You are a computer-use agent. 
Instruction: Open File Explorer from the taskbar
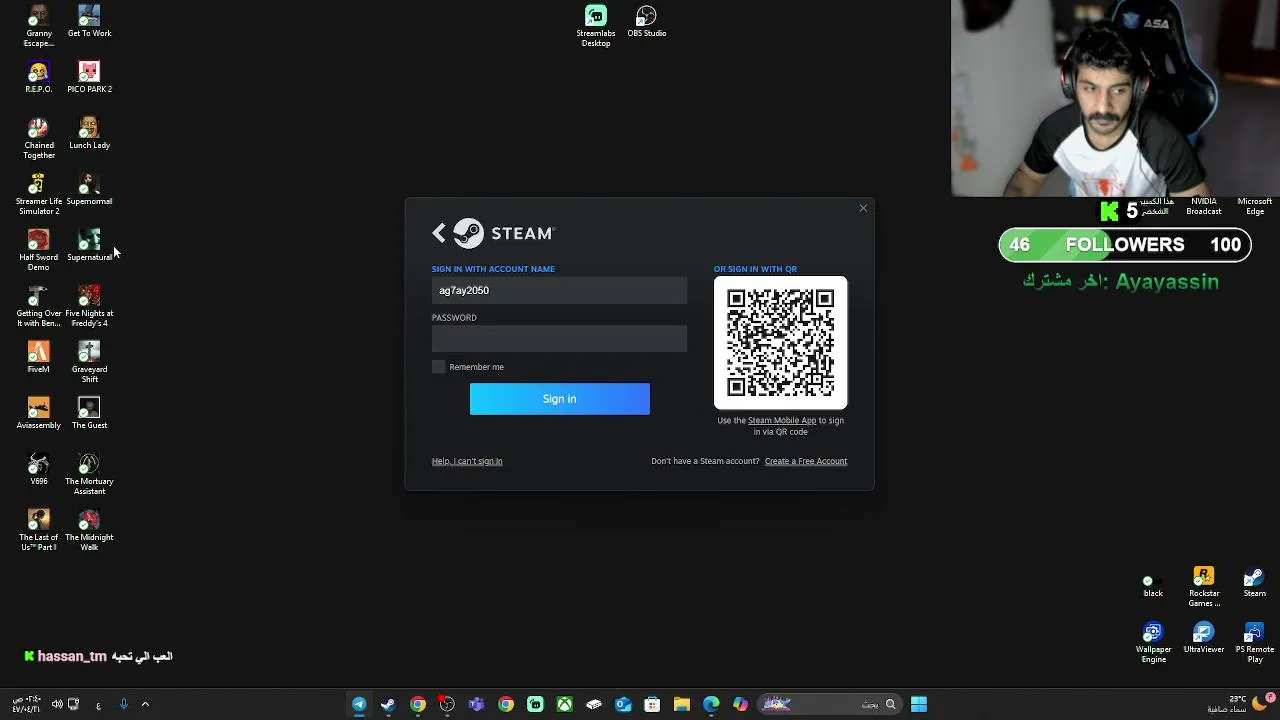pos(681,705)
